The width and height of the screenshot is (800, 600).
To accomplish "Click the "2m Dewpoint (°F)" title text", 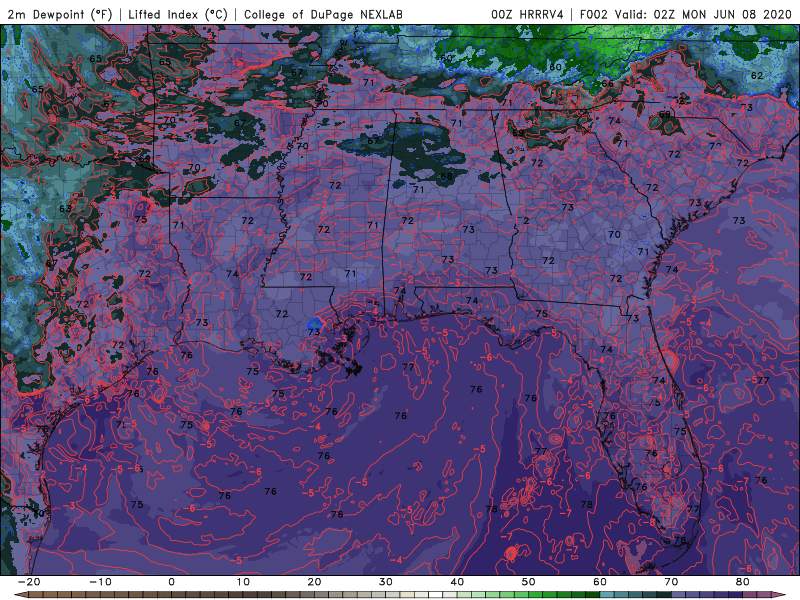I will tap(60, 14).
